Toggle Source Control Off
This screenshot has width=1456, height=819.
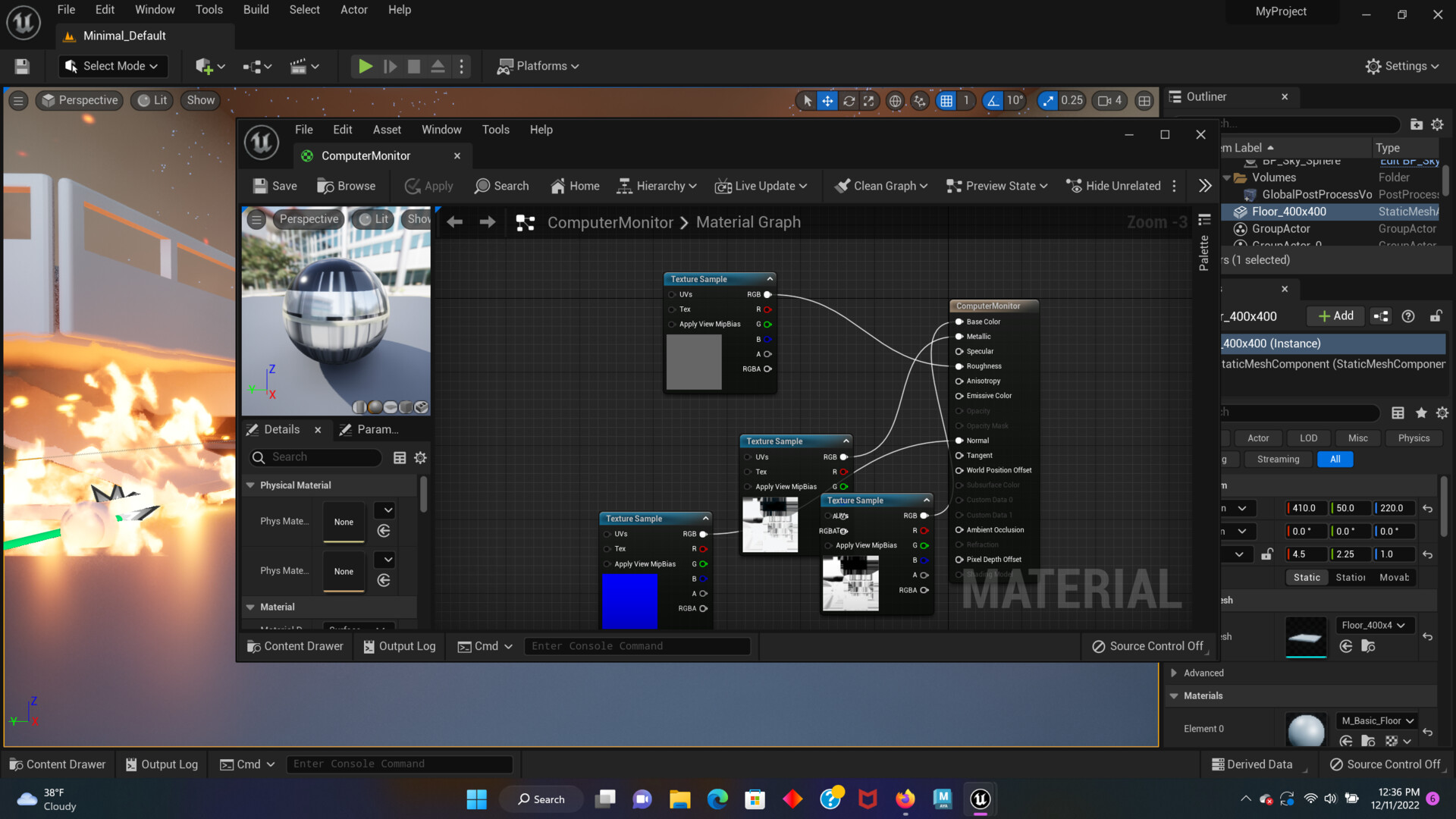click(x=1149, y=646)
